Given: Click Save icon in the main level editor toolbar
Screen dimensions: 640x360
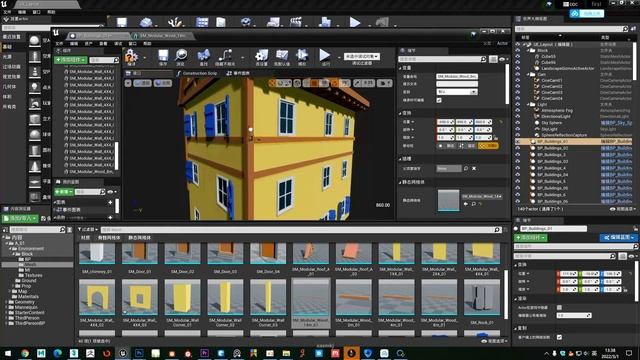Looking at the screenshot, I should (x=122, y=22).
